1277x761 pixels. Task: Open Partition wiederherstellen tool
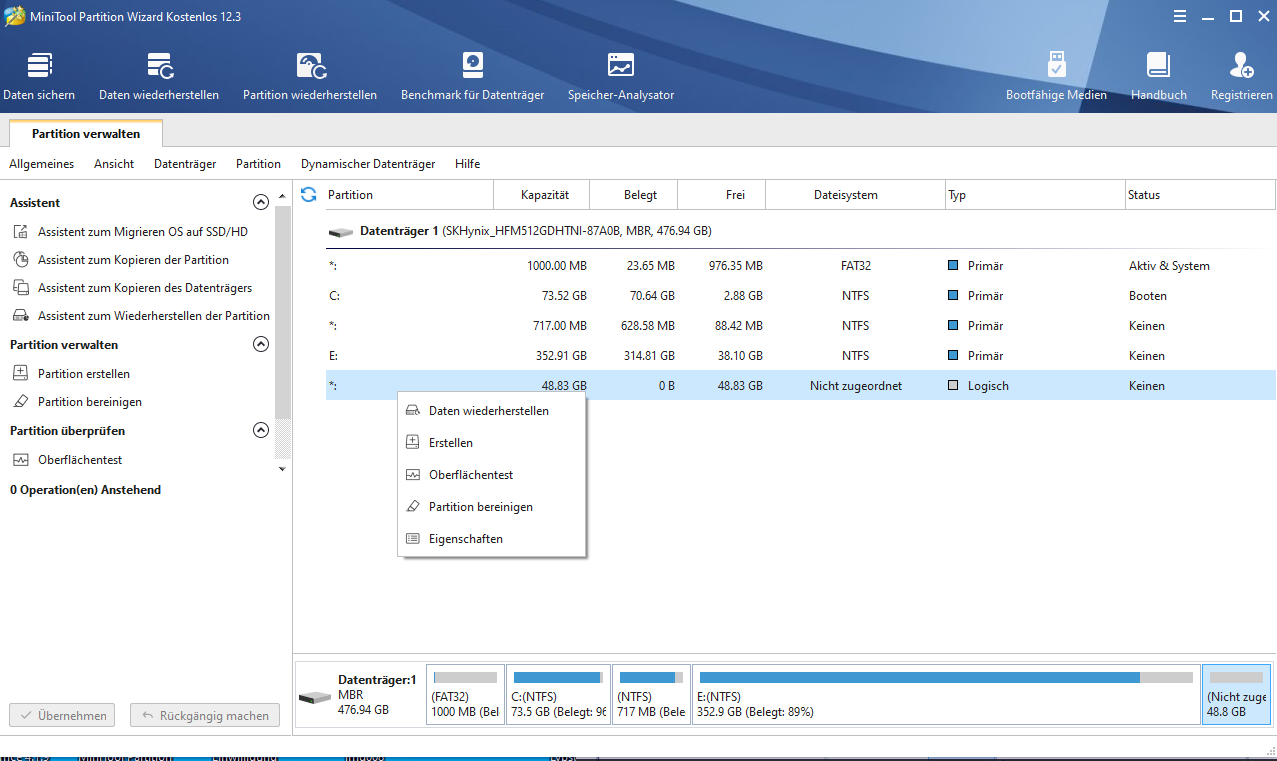(x=310, y=77)
